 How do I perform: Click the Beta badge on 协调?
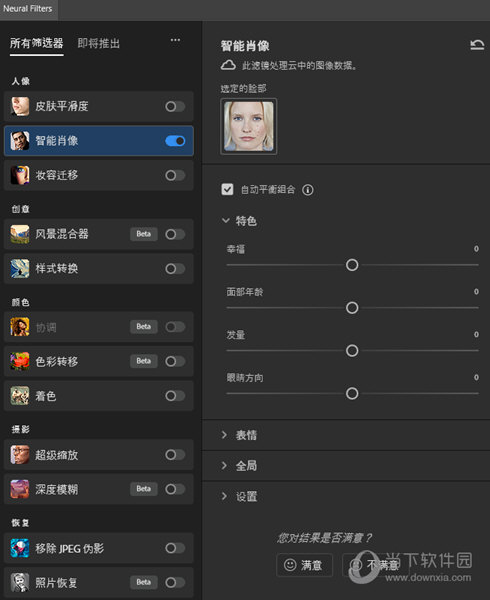(x=144, y=327)
